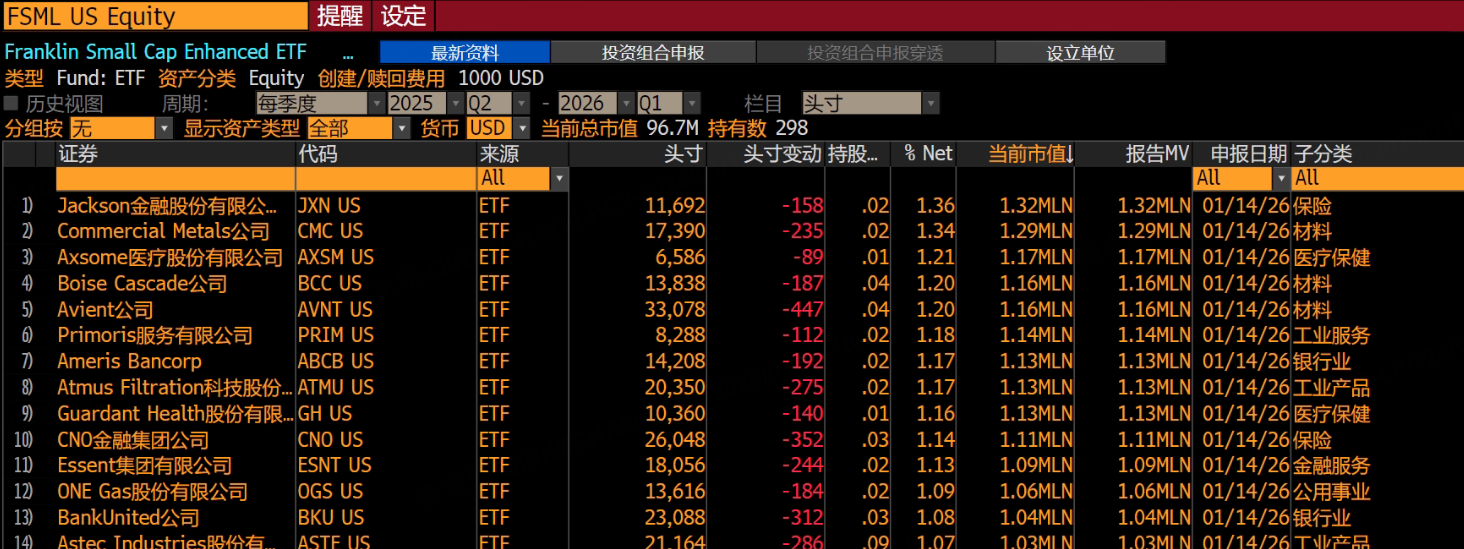Click the 代码 filter input box
This screenshot has height=549, width=1464.
[x=386, y=178]
